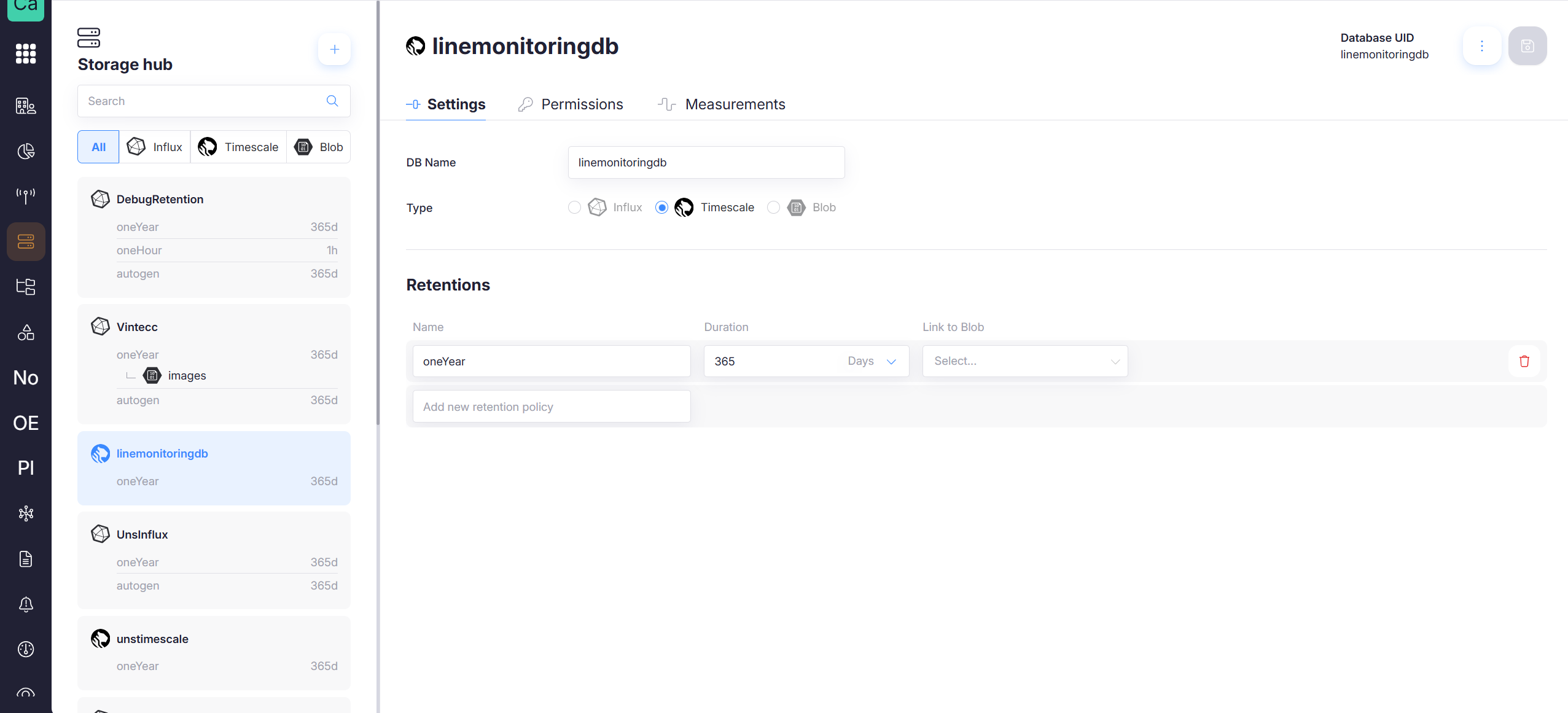The width and height of the screenshot is (1568, 713).
Task: Click the oneYear retention name field
Action: coord(552,361)
